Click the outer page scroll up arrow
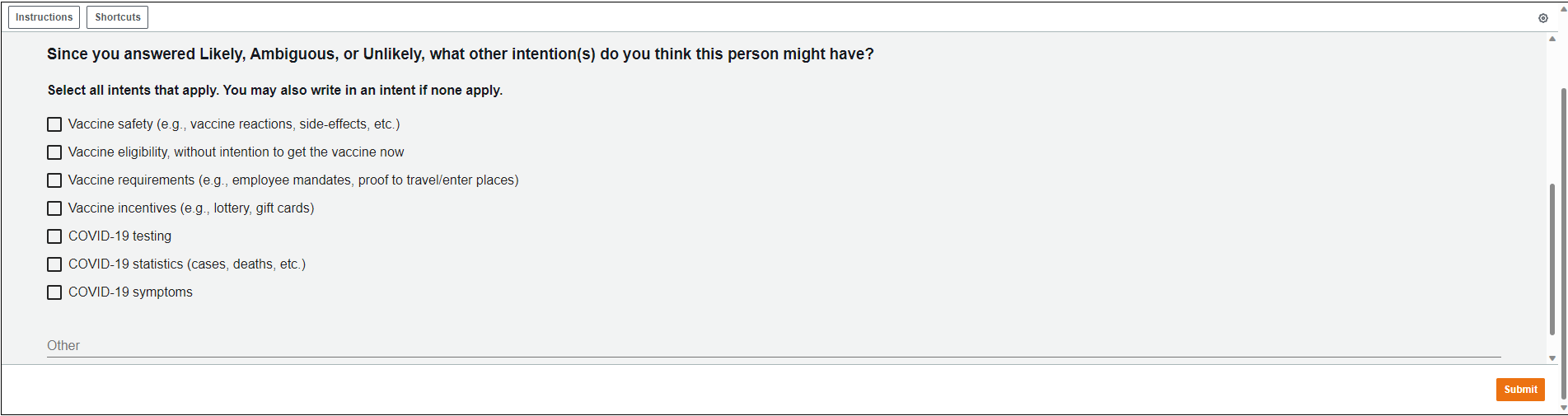The width and height of the screenshot is (1568, 416). coord(1563,7)
